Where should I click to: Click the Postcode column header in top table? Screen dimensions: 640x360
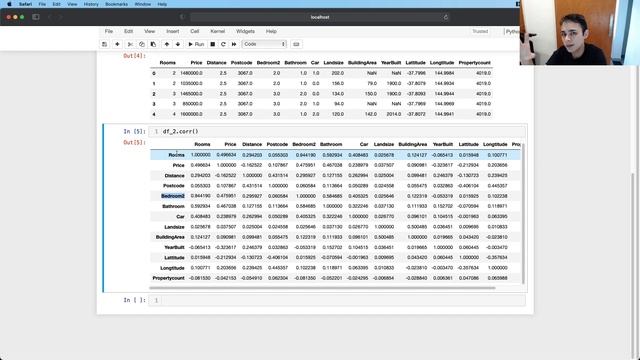tap(241, 63)
